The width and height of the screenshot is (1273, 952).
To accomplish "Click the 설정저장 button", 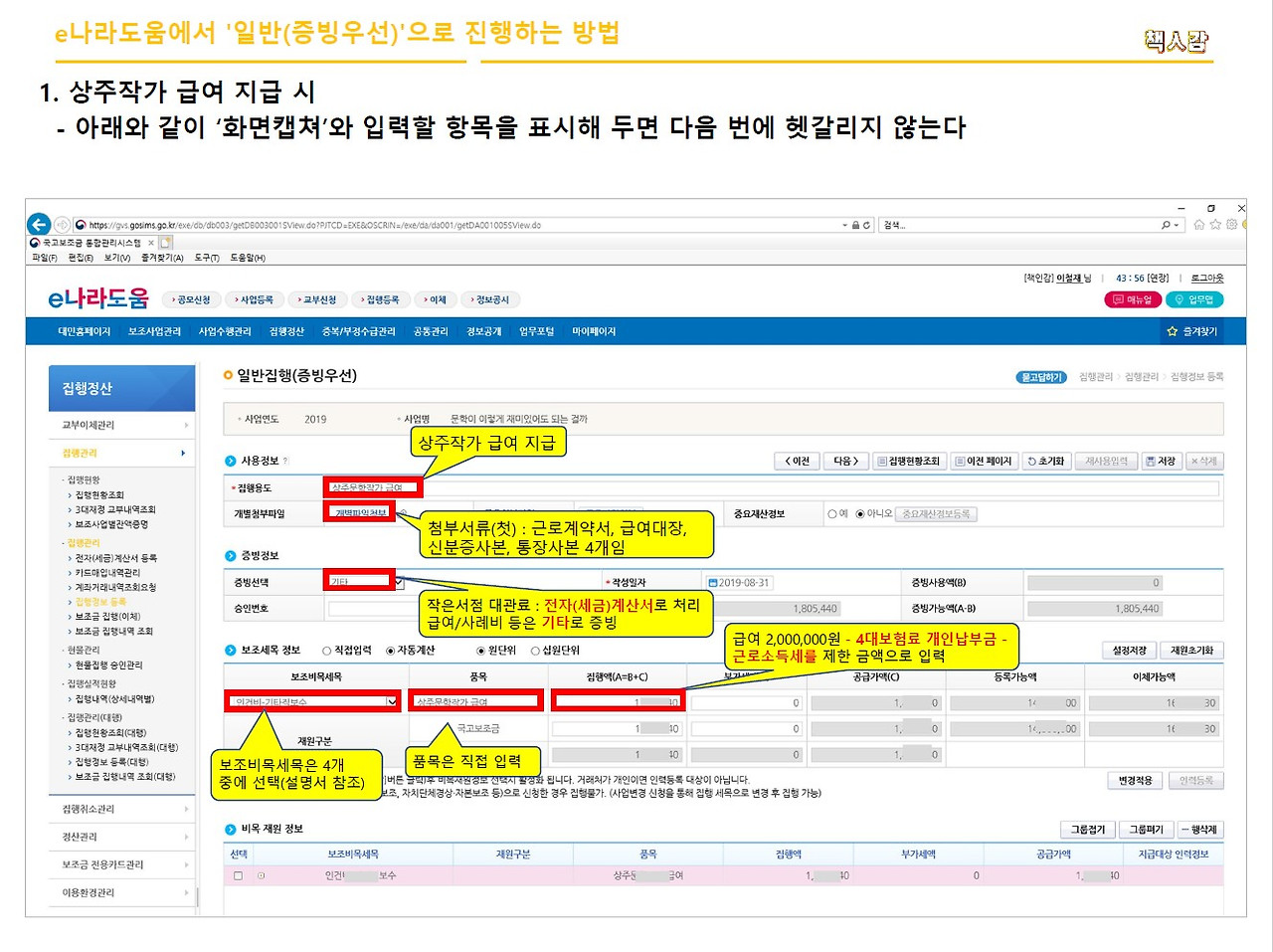I will [x=1130, y=651].
